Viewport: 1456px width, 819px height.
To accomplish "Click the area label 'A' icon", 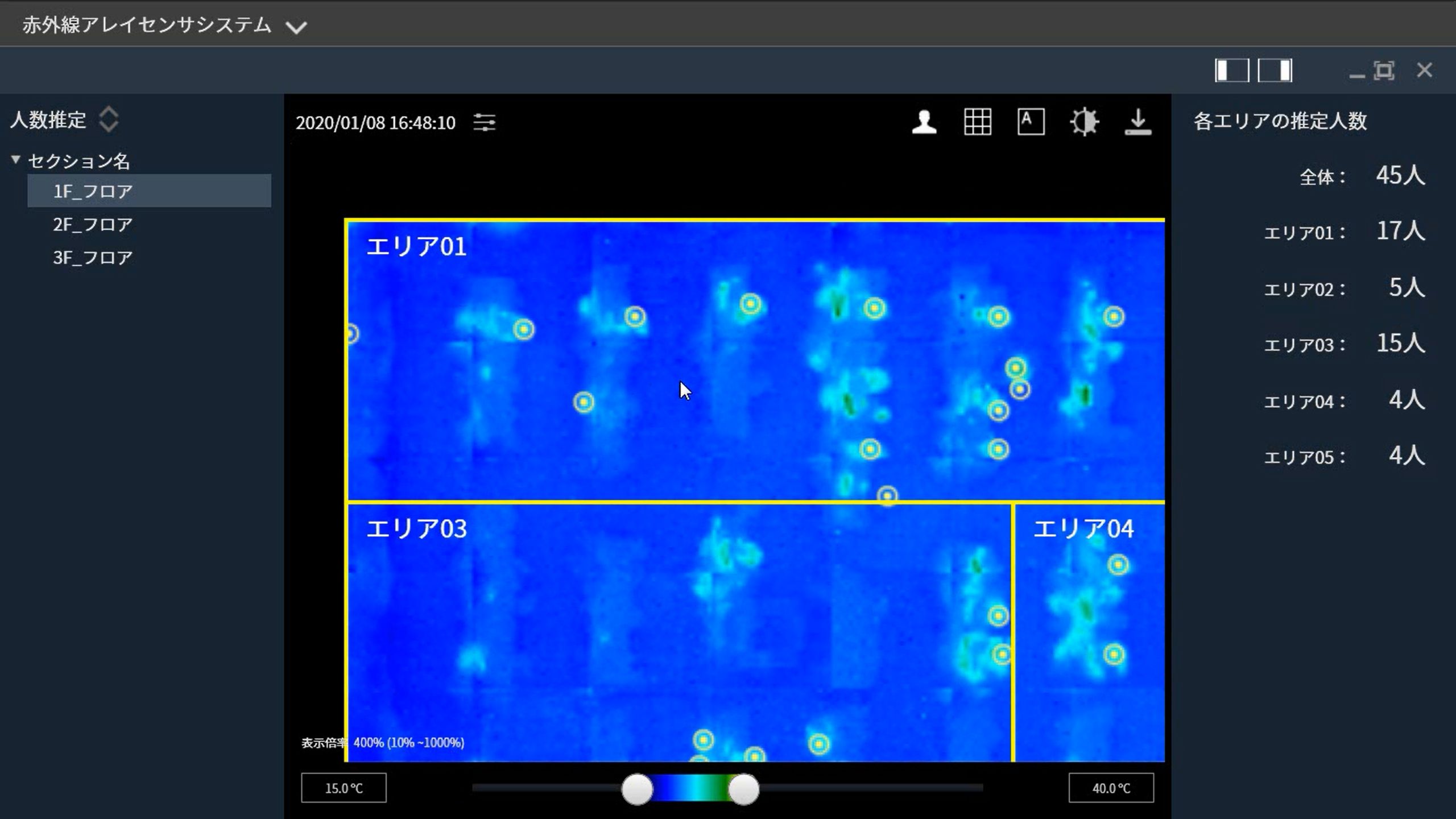I will point(1031,122).
